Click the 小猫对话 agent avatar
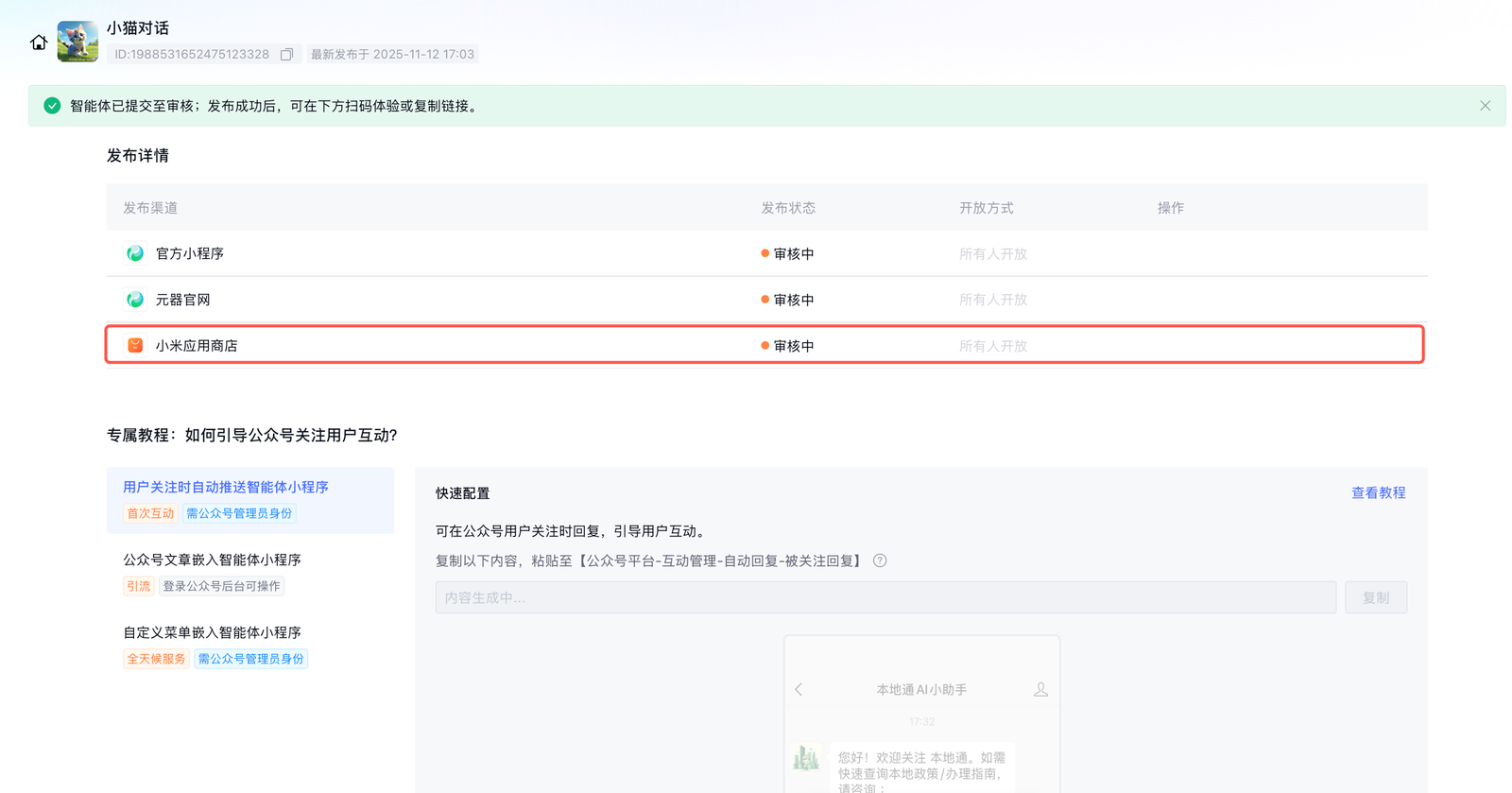 (x=77, y=42)
